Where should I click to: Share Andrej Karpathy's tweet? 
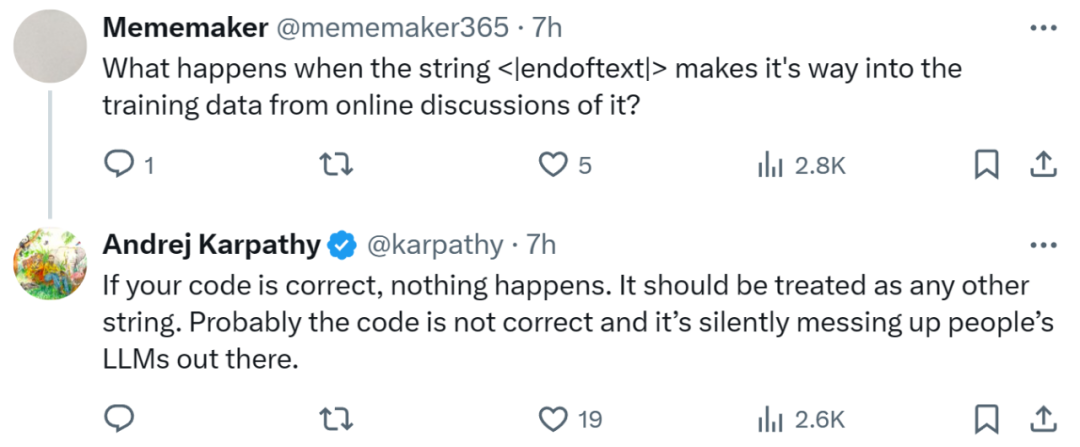pos(1042,417)
